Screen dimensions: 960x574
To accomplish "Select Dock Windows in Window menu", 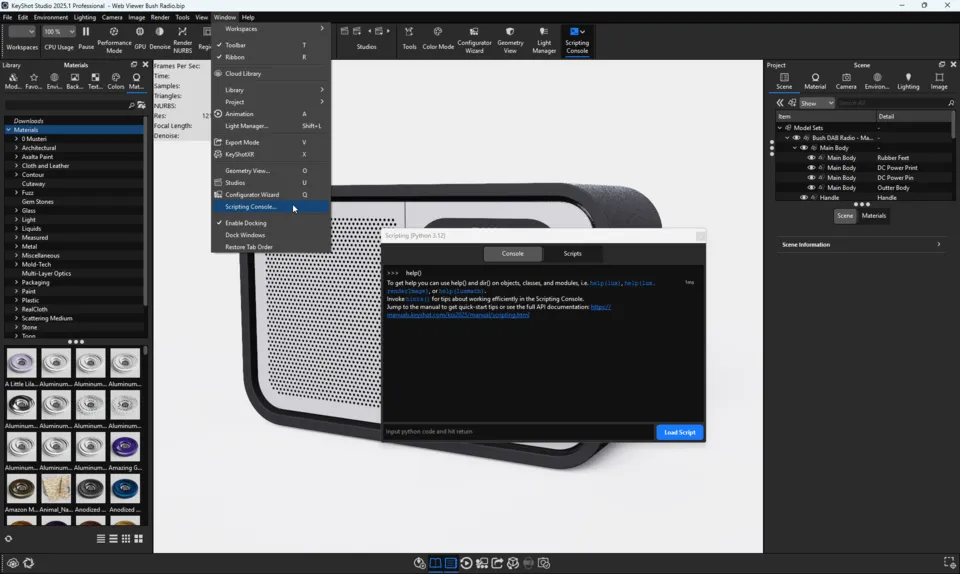I will (269, 235).
